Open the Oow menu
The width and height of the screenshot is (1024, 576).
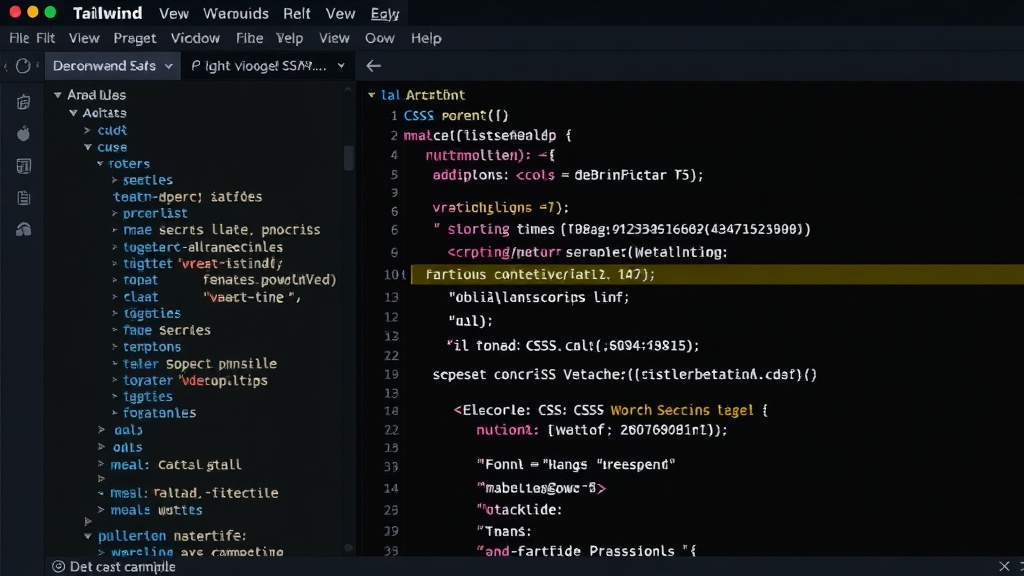[379, 38]
